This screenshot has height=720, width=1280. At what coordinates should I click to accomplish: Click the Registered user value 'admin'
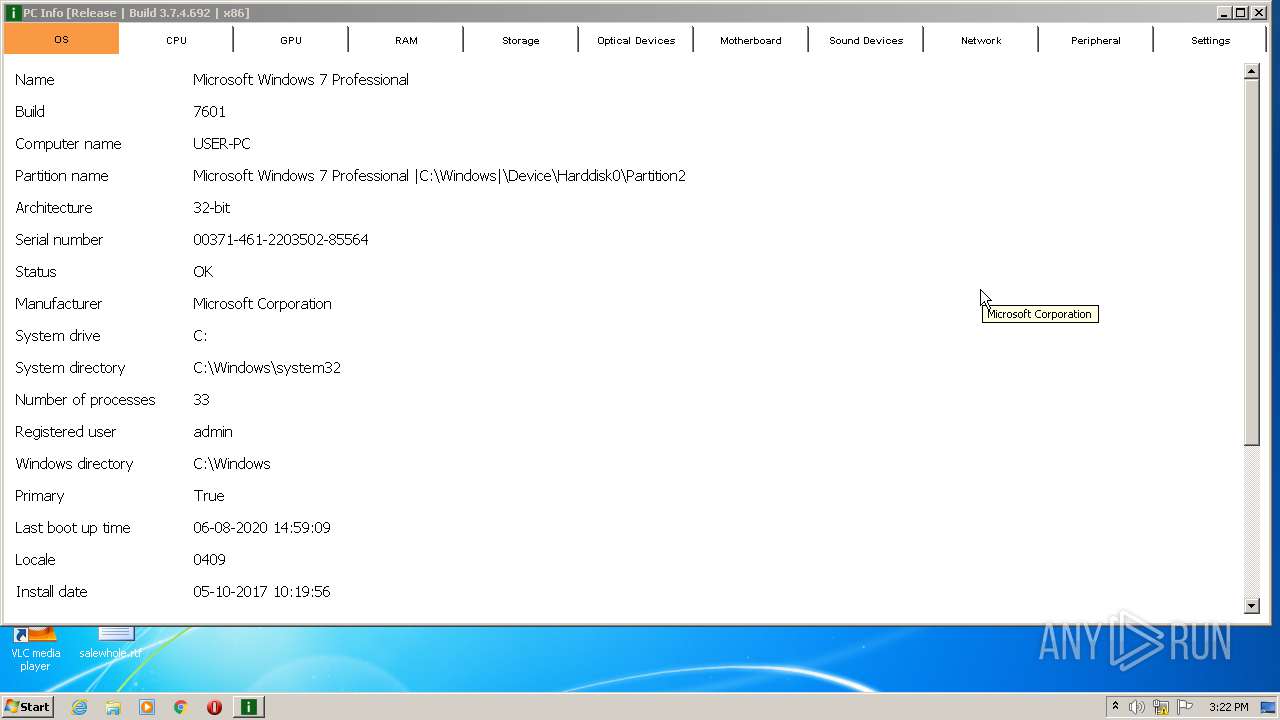(x=212, y=432)
